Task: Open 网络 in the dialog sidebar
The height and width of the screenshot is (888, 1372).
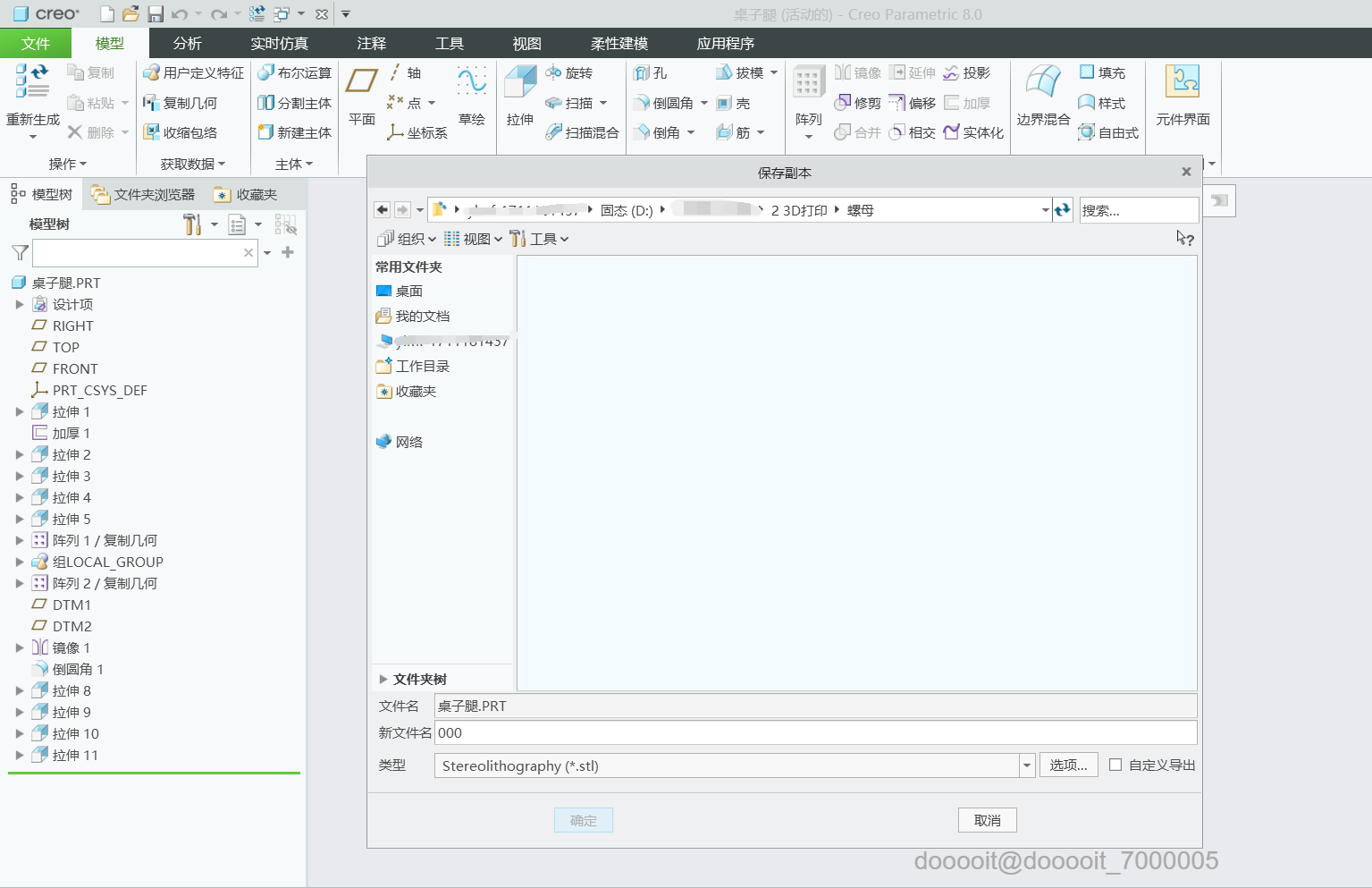Action: point(400,442)
